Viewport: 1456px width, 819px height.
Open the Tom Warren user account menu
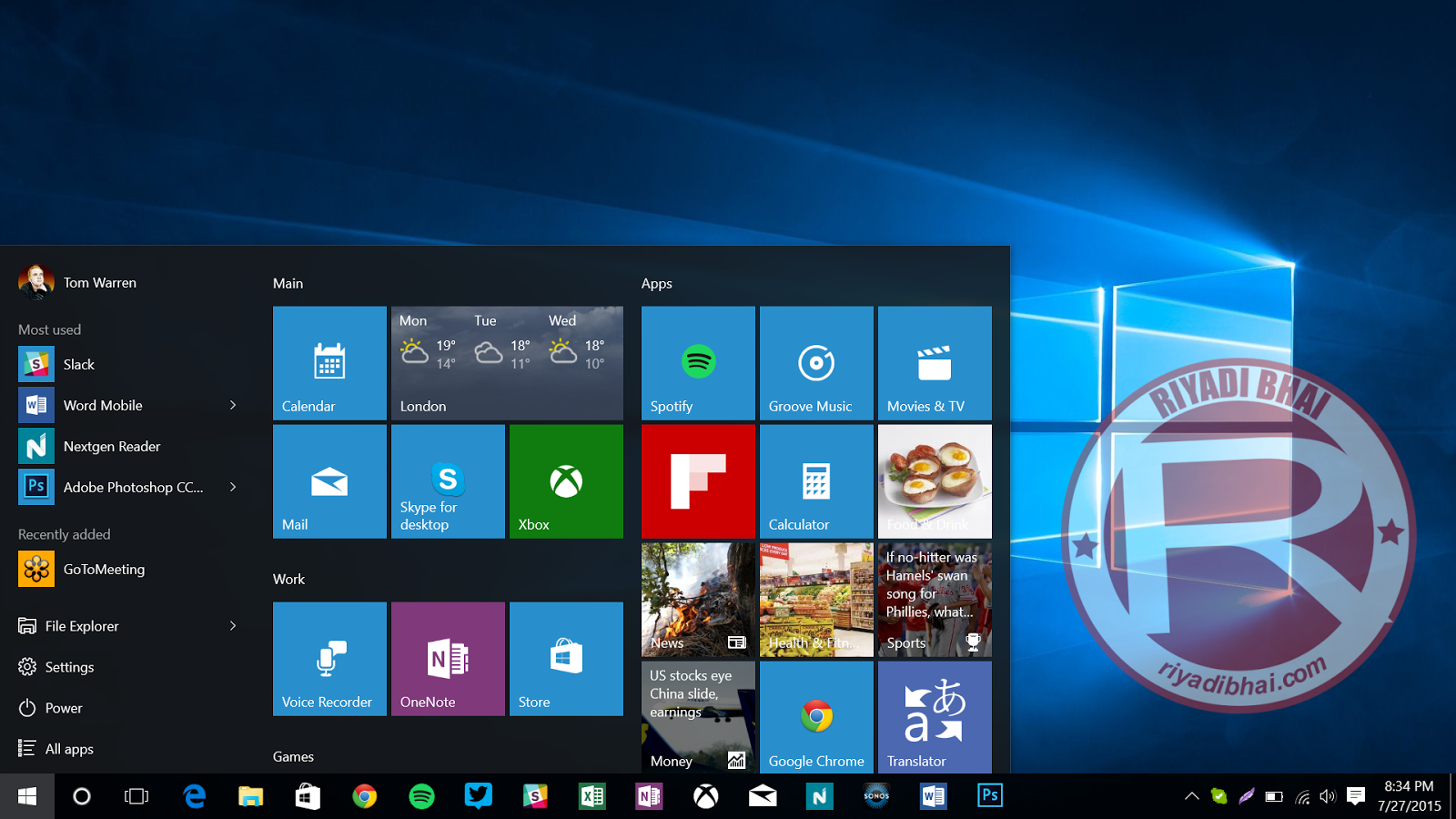pyautogui.click(x=77, y=283)
